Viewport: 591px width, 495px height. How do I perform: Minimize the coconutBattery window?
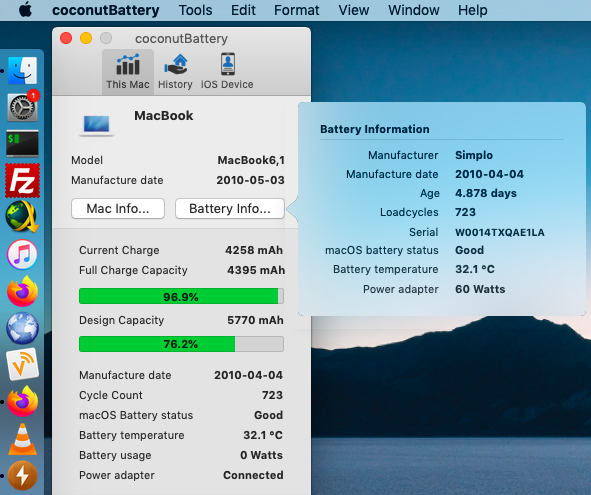pos(86,38)
